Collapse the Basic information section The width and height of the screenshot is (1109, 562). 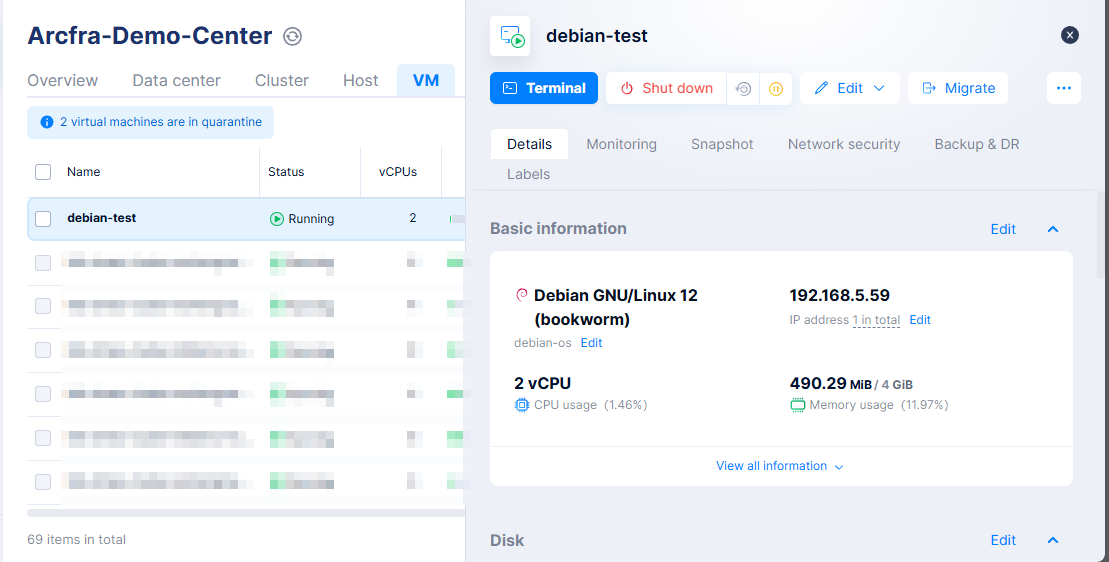pos(1052,229)
